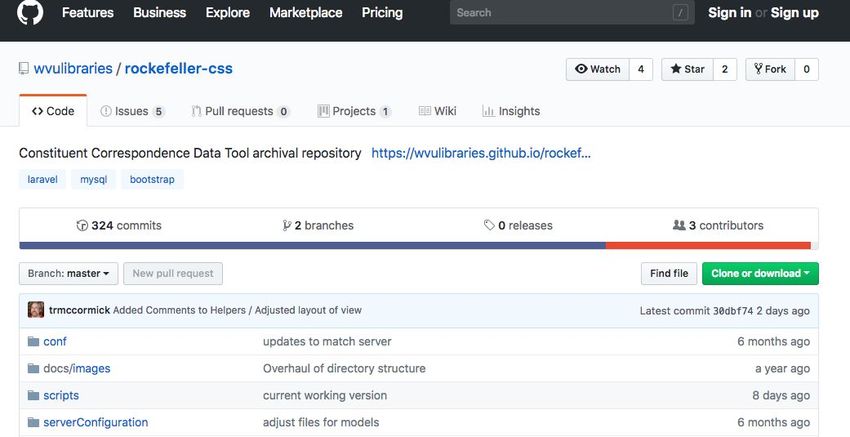This screenshot has height=437, width=850.
Task: Open 'current working version' commit message
Action: click(325, 396)
